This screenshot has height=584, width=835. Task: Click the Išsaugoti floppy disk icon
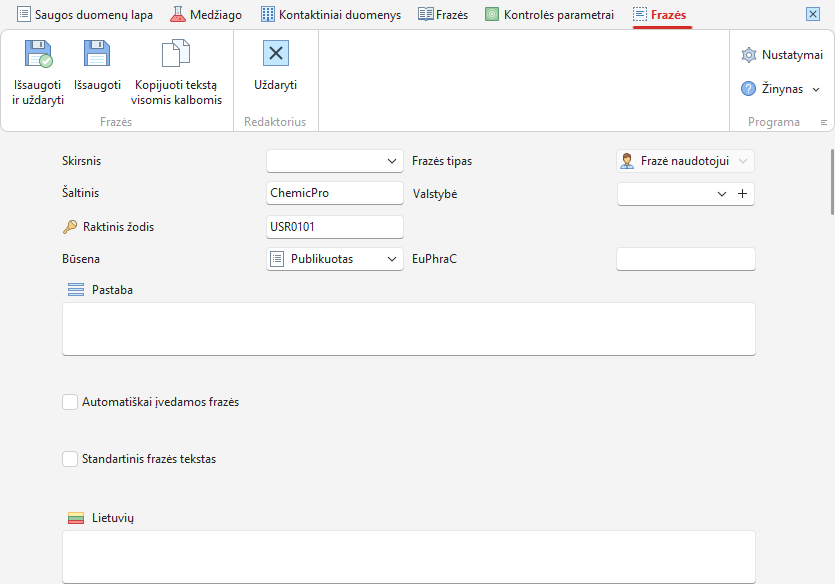coord(96,53)
